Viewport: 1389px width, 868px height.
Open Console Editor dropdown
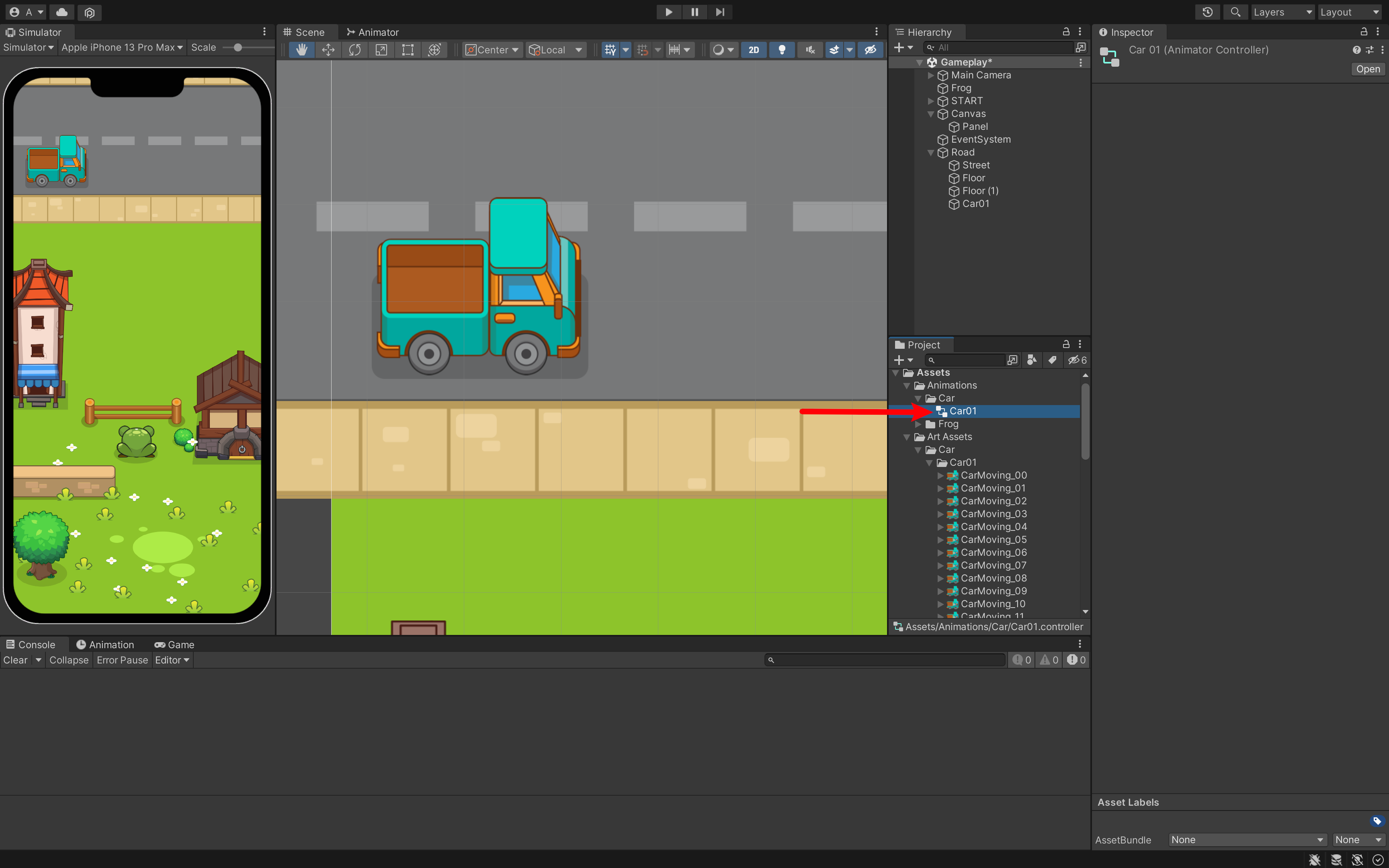click(x=172, y=660)
